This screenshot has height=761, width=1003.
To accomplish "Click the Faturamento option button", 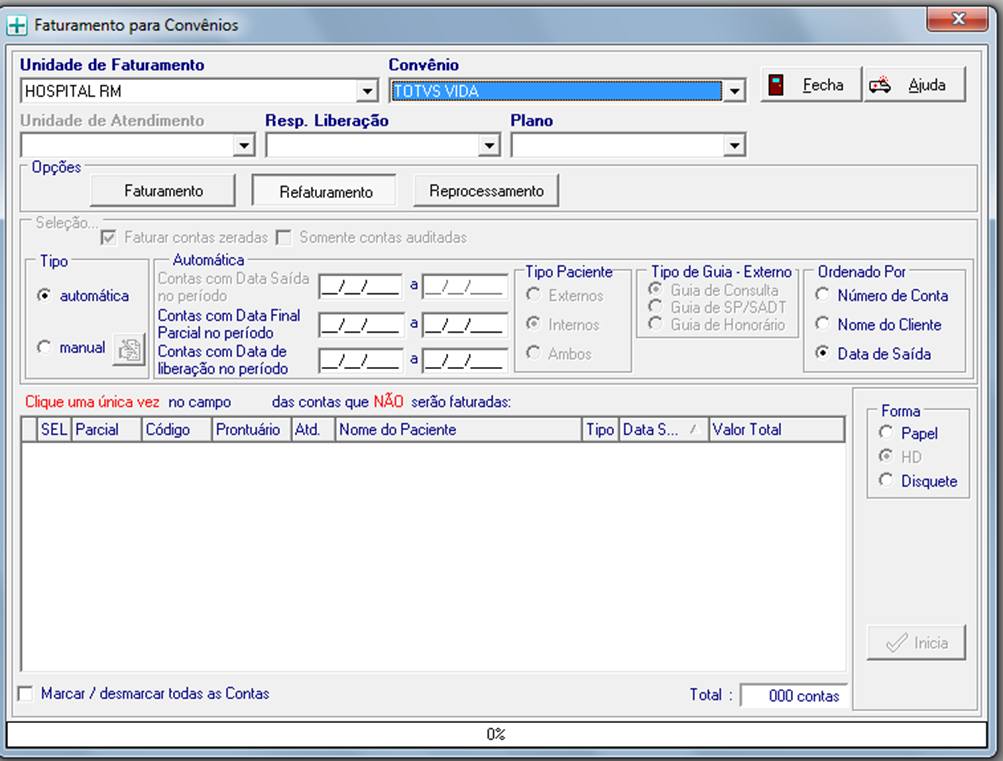I will 163,191.
